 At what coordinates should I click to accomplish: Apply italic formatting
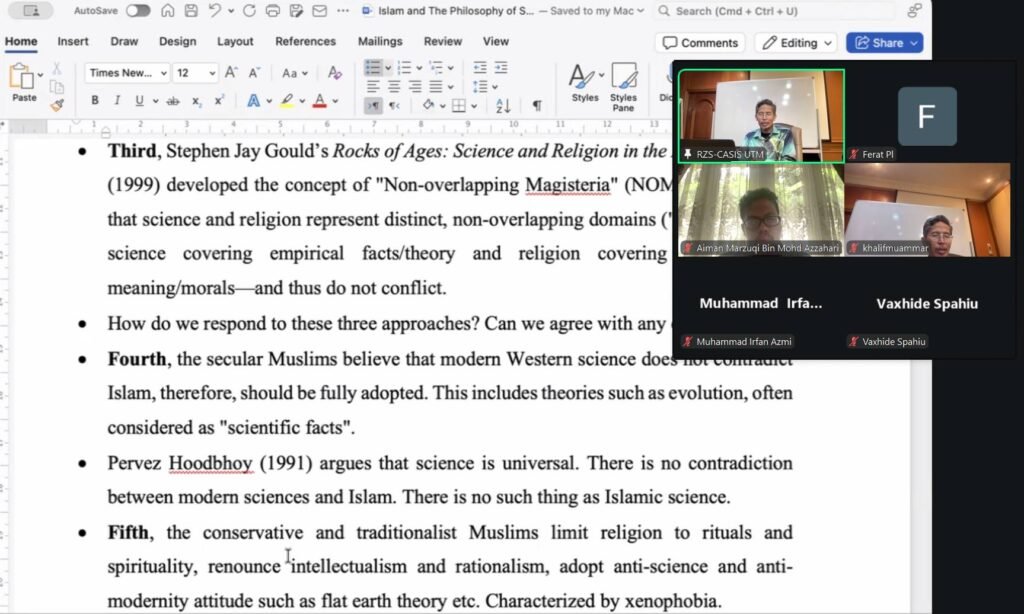click(117, 101)
